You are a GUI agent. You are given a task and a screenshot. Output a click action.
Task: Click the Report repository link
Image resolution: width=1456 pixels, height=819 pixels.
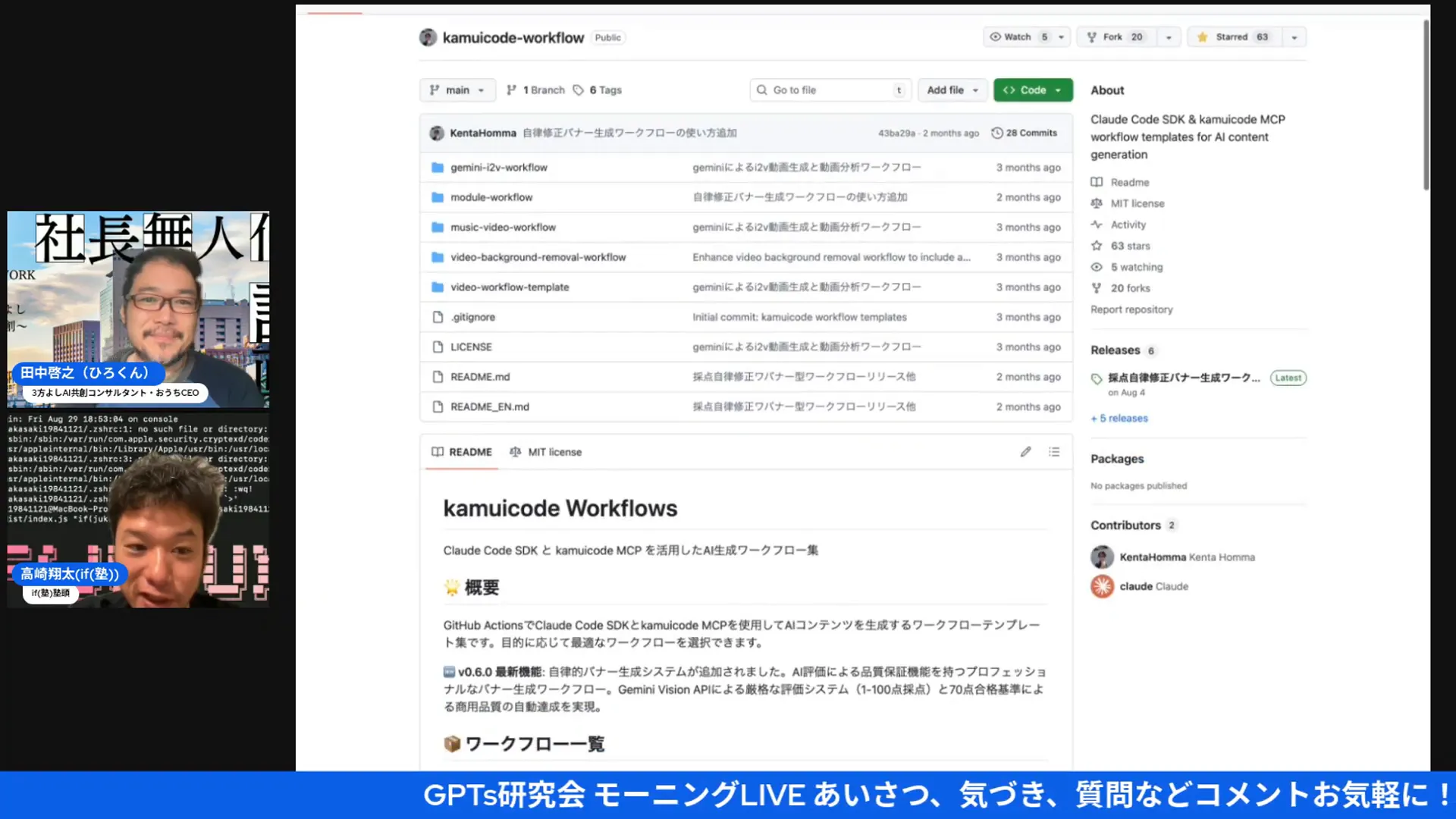(x=1131, y=309)
